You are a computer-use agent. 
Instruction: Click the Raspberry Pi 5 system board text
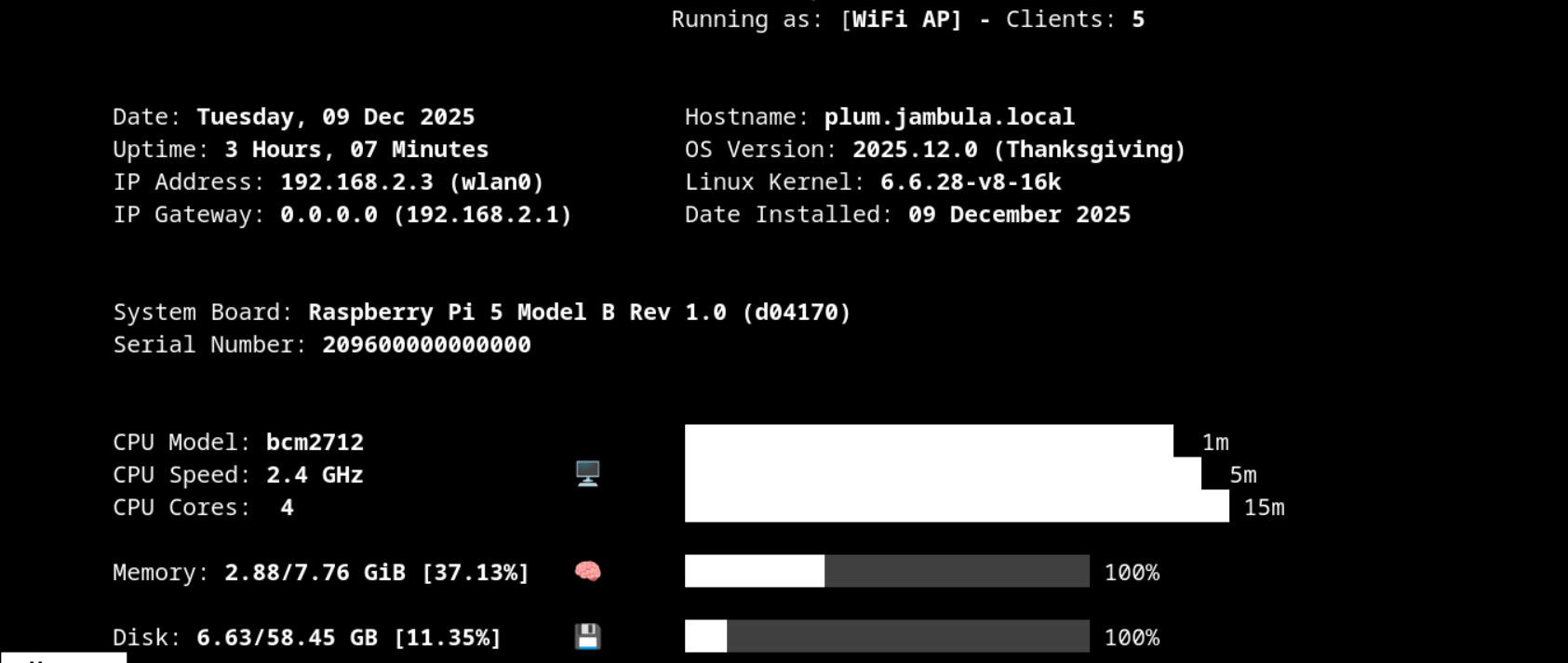coord(579,312)
